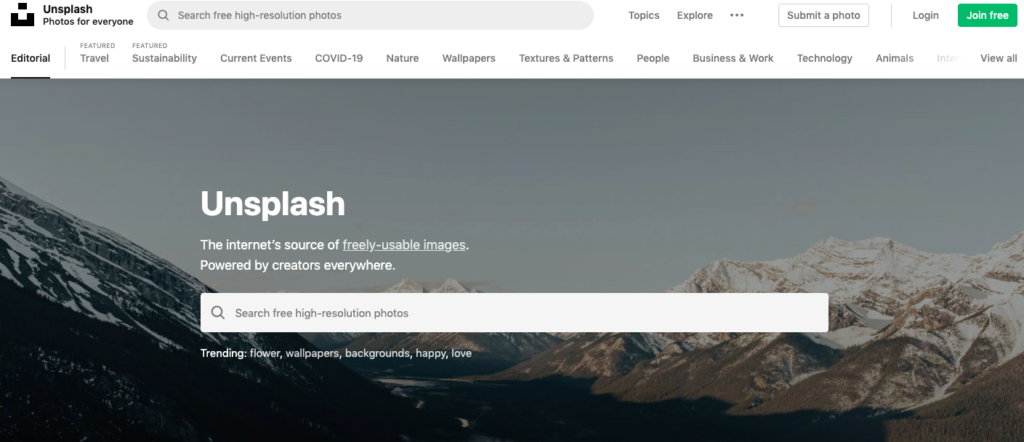This screenshot has height=442, width=1024.
Task: Click the Login link
Action: coord(925,15)
